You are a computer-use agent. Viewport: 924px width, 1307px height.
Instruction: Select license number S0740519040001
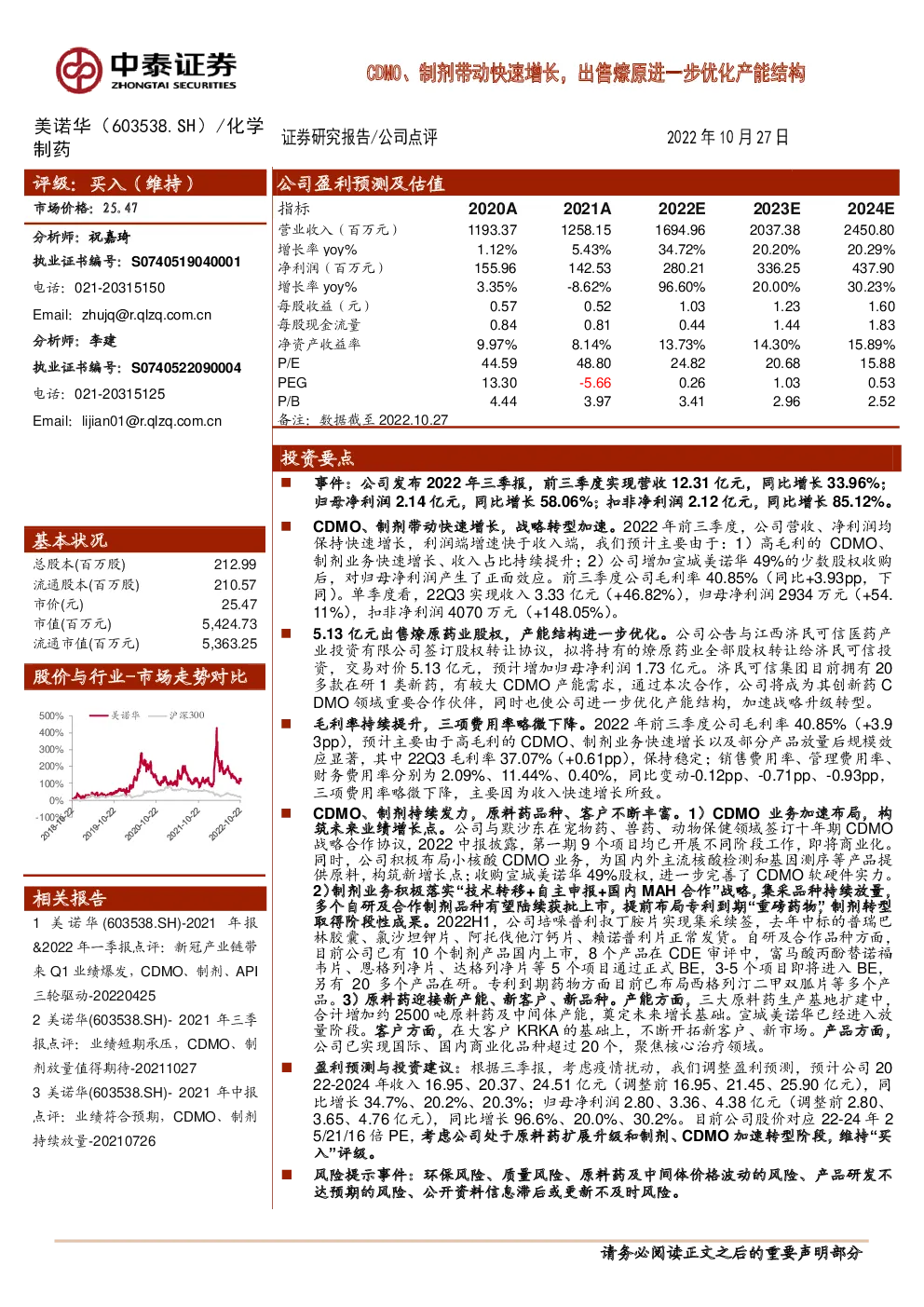[x=185, y=262]
